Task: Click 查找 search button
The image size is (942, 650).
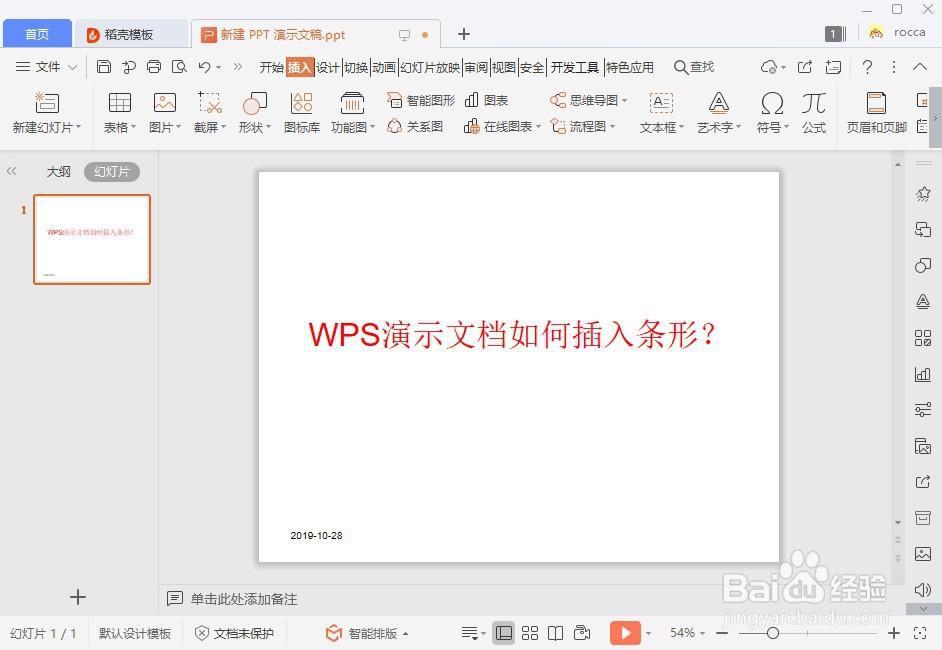Action: point(694,67)
